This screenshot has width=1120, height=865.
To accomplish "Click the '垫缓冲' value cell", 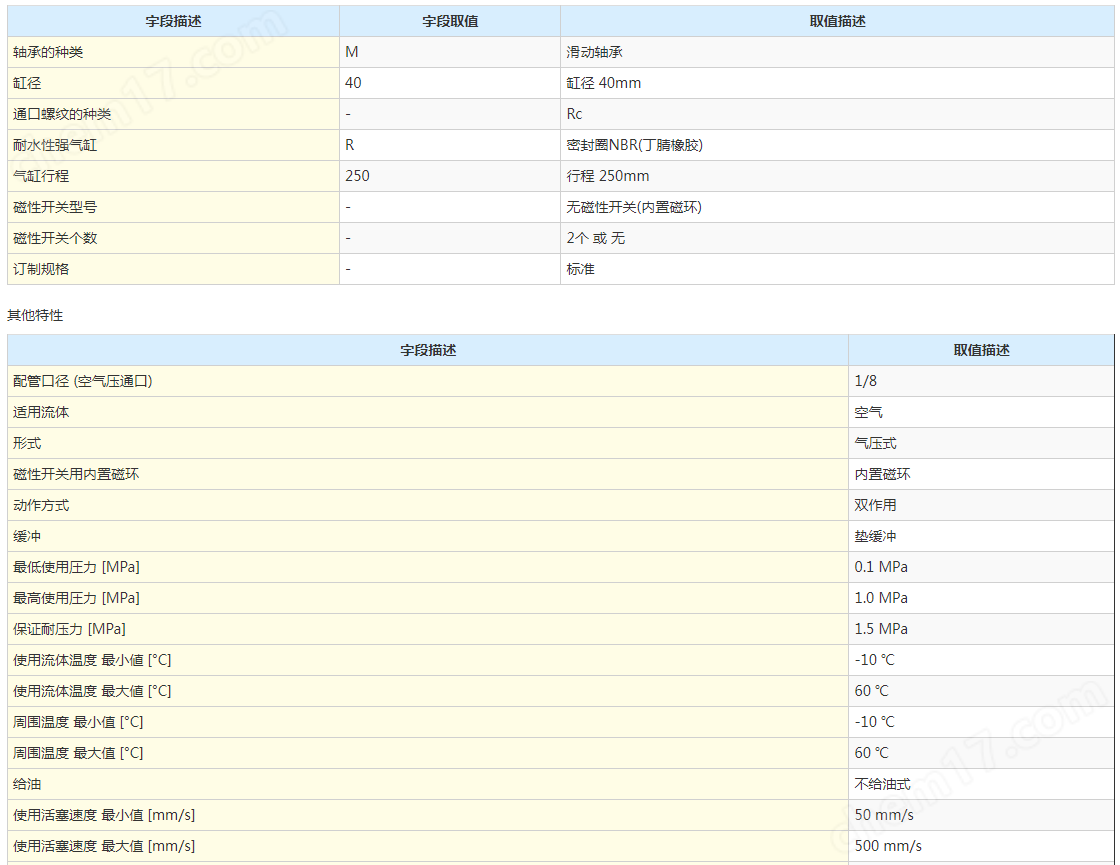I will point(981,536).
